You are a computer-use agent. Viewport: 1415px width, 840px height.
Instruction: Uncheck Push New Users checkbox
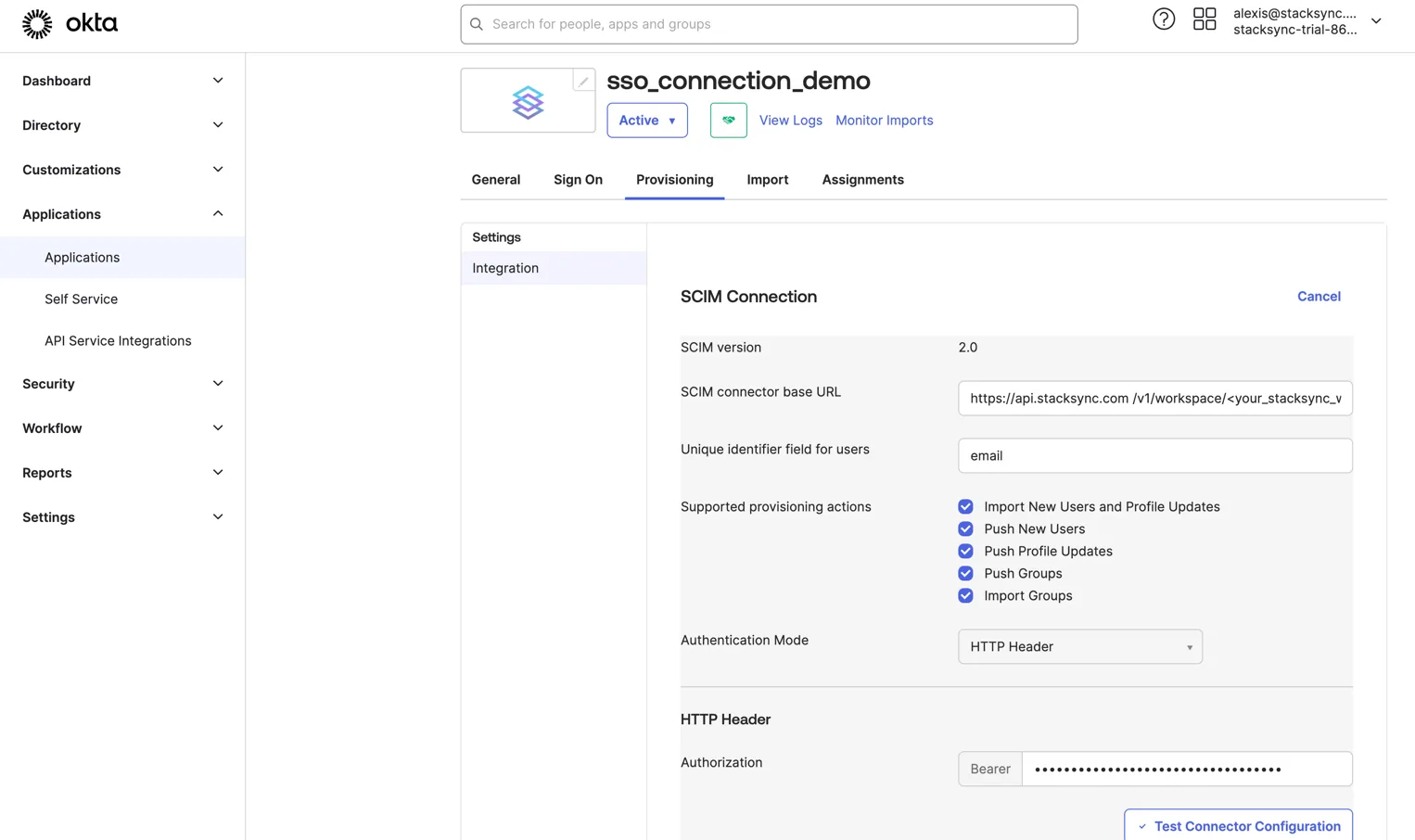[x=965, y=528]
